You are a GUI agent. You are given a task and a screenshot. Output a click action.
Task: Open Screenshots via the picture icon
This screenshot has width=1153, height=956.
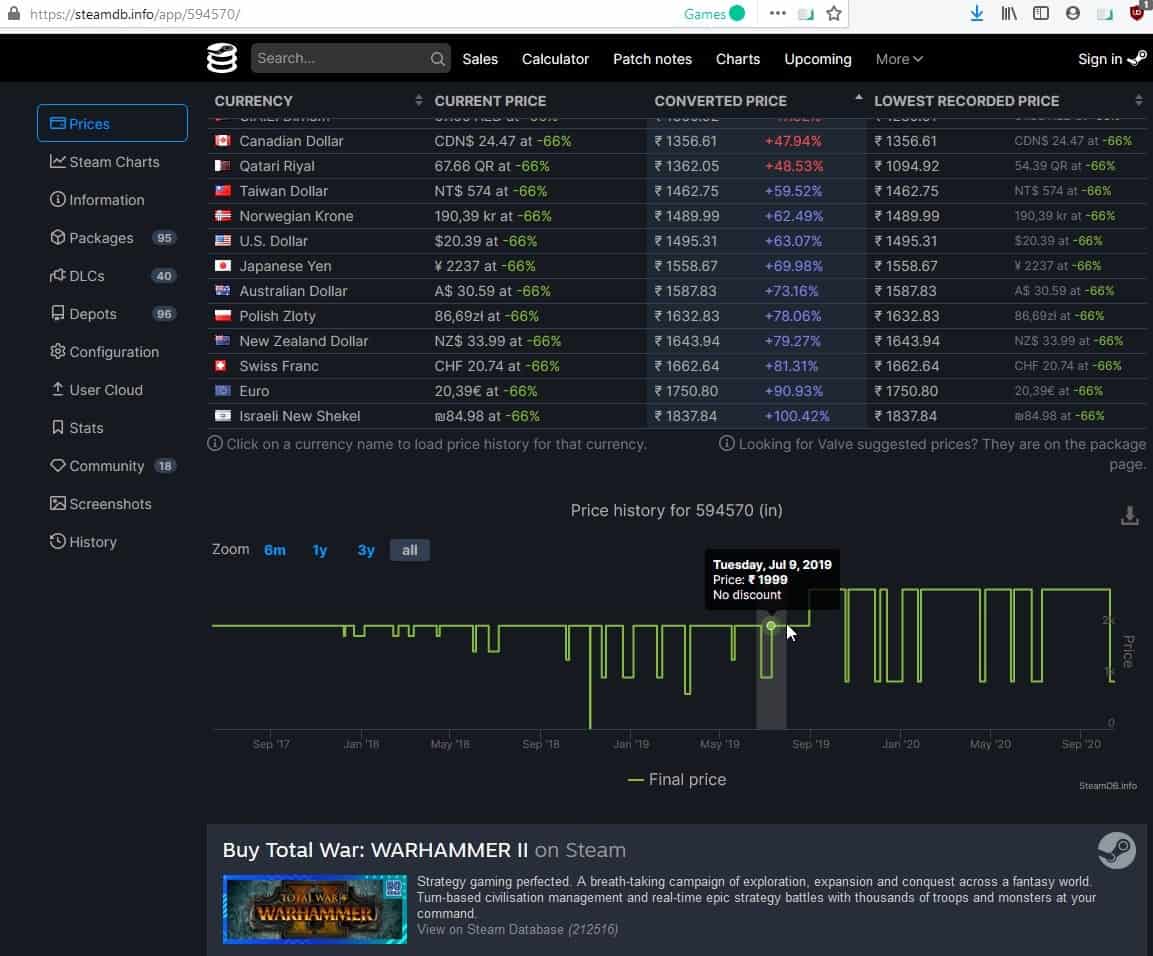59,504
